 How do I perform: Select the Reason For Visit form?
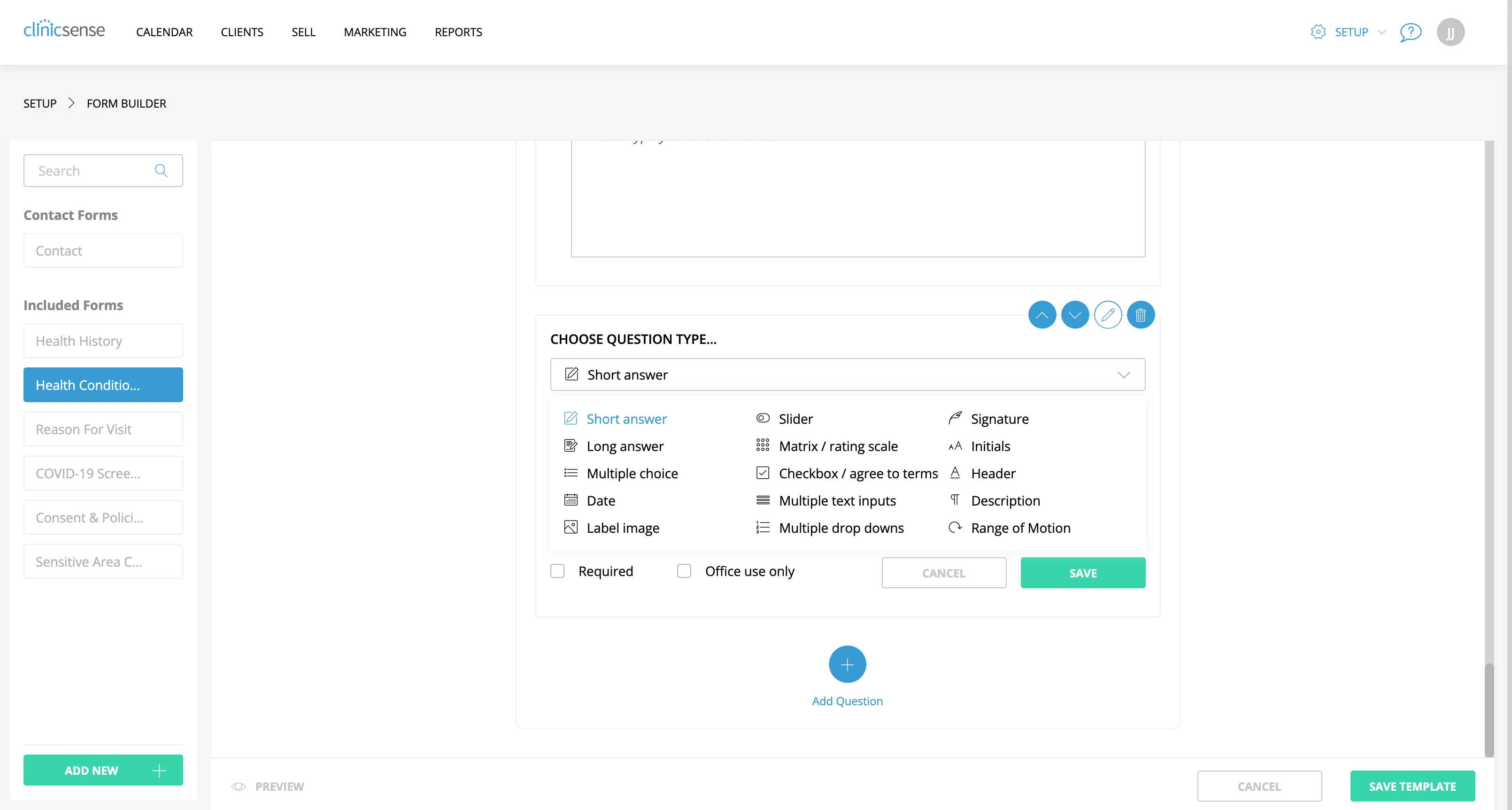click(x=103, y=429)
